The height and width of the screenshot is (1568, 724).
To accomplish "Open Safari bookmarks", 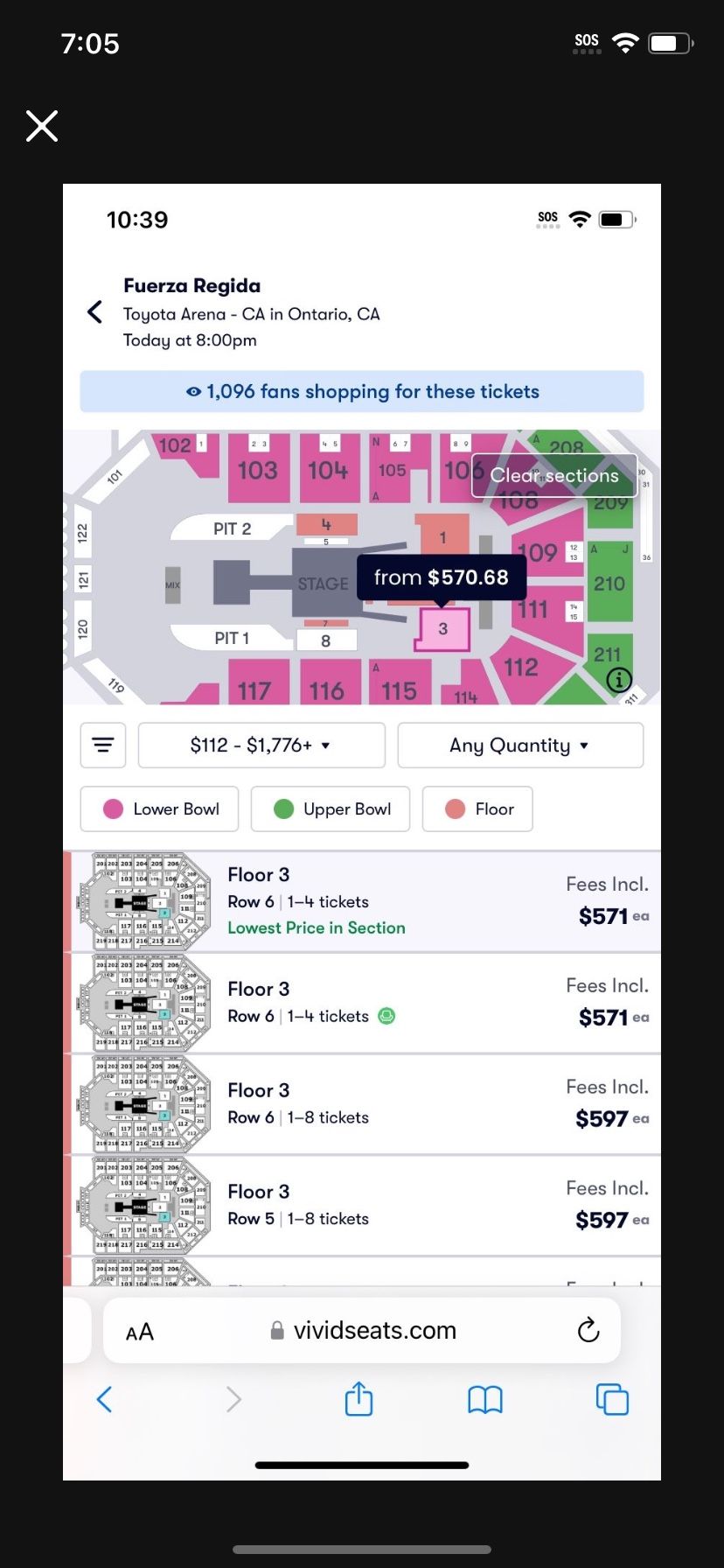I will click(485, 1400).
